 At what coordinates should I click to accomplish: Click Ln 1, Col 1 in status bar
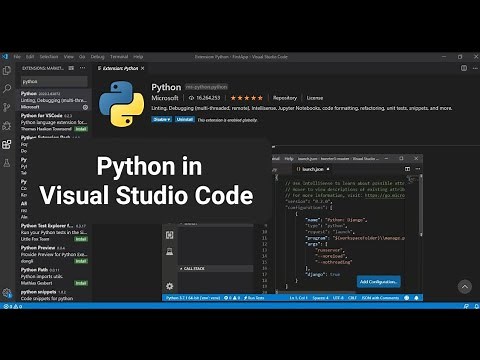click(x=298, y=298)
